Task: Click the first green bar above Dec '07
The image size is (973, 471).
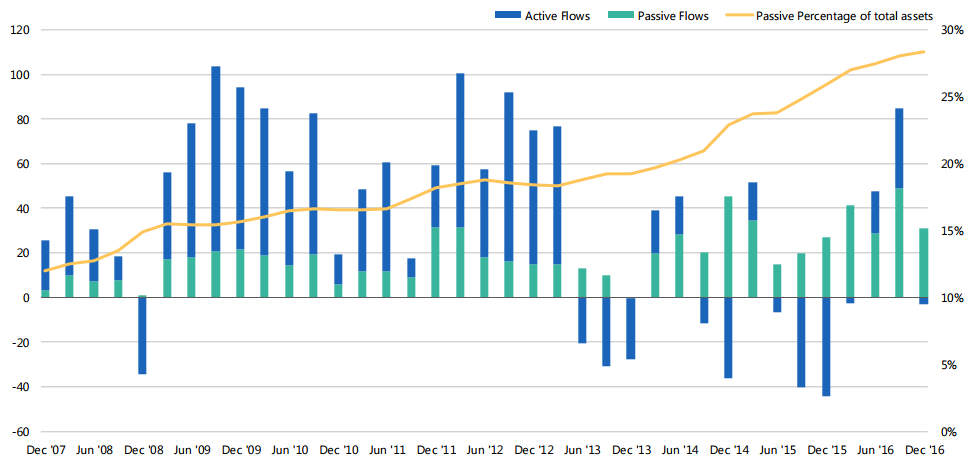Action: pyautogui.click(x=45, y=293)
